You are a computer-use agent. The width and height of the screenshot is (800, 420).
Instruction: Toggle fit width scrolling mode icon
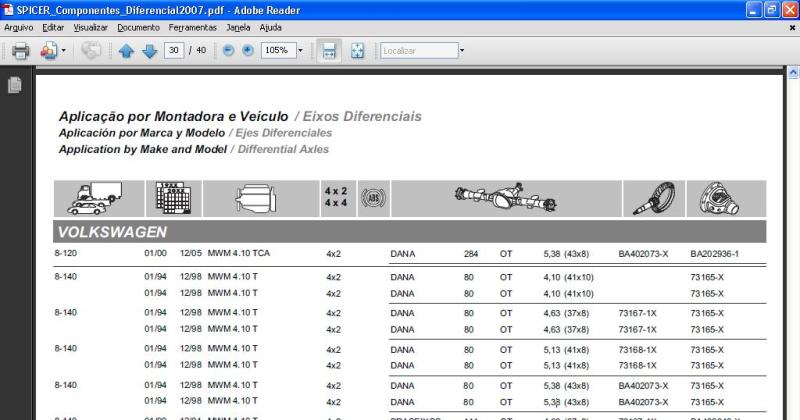click(x=329, y=51)
